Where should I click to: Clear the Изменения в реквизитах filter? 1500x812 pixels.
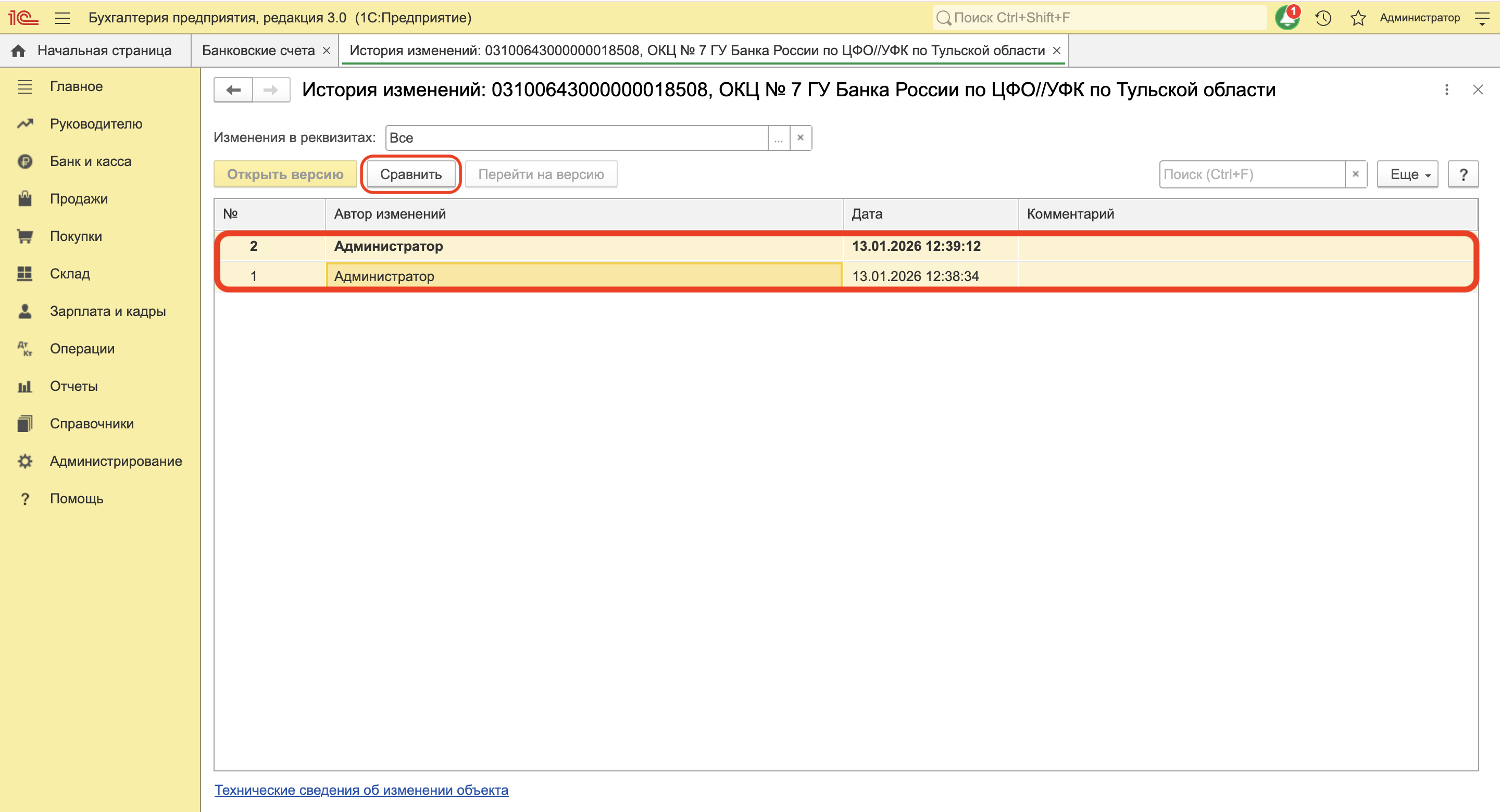point(800,138)
